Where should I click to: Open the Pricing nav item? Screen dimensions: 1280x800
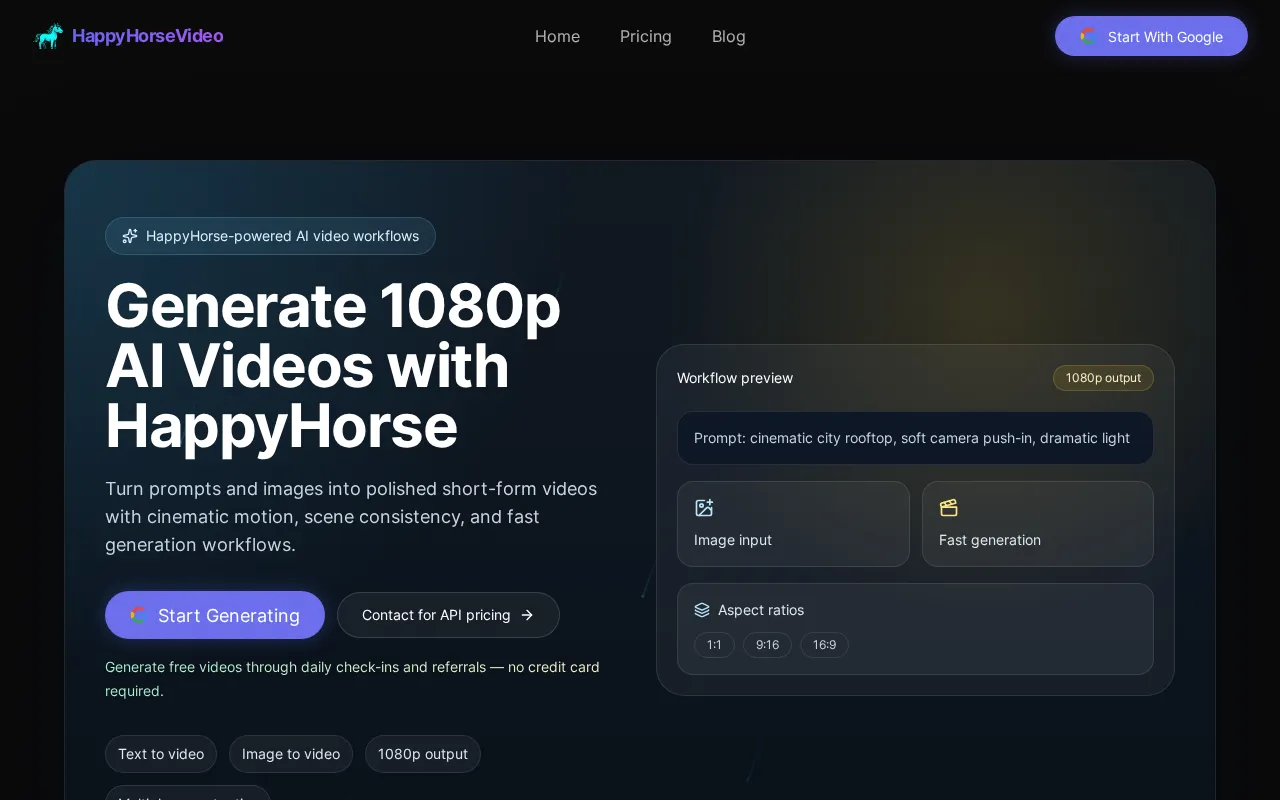pyautogui.click(x=646, y=36)
